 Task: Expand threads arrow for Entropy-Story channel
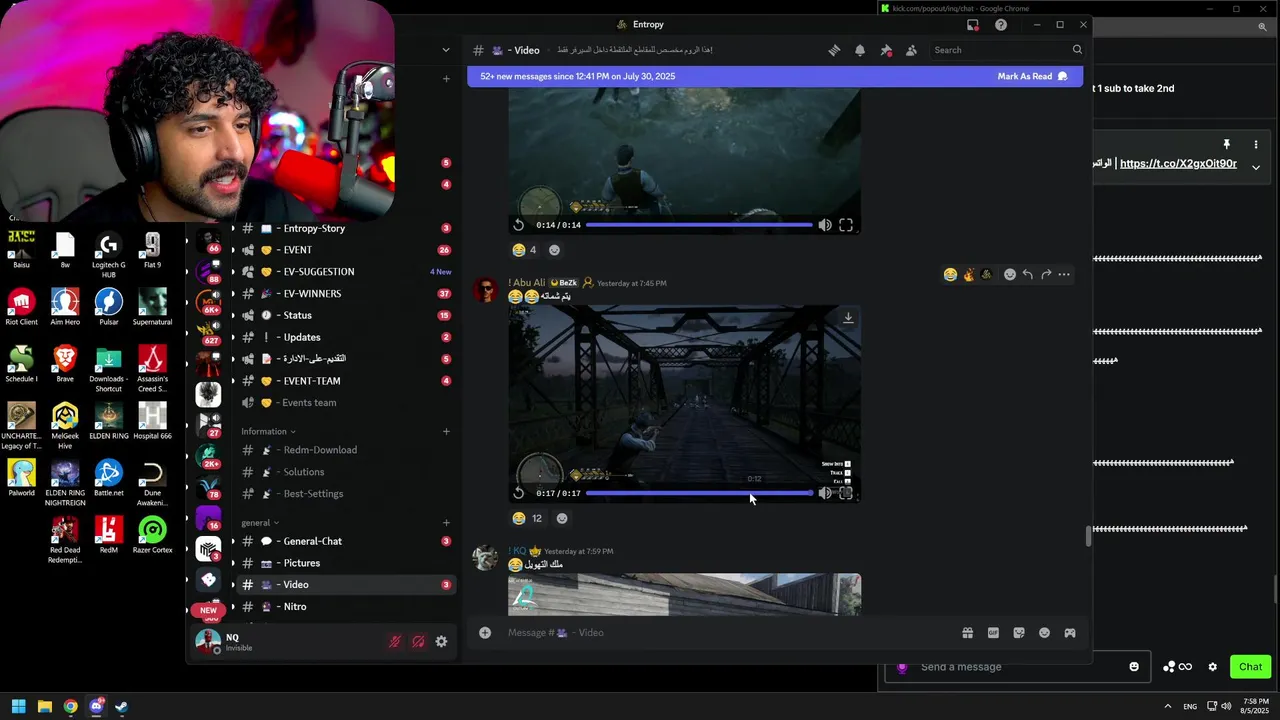[233, 228]
